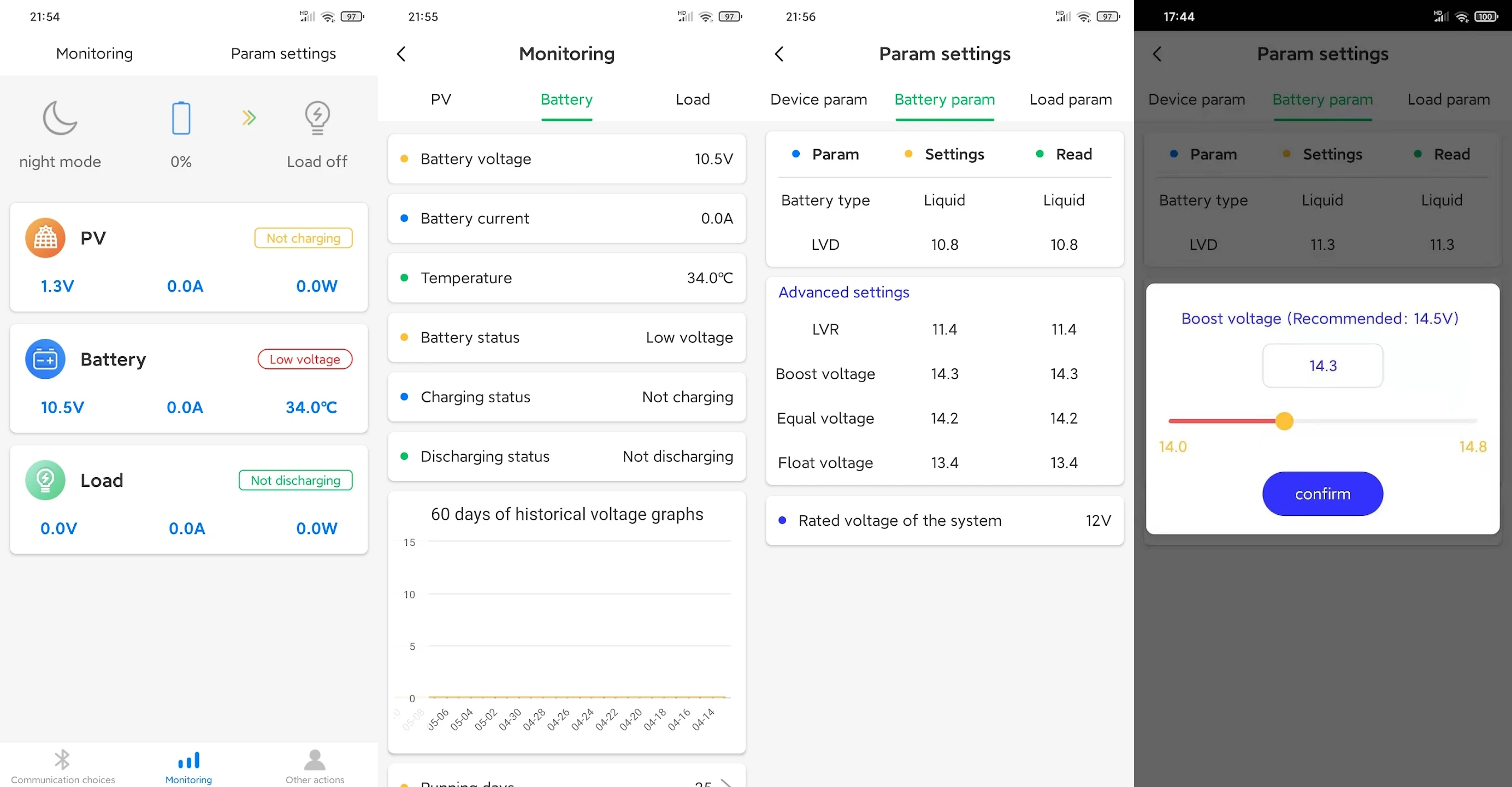Open Param settings tab on home screen
Viewport: 1512px width, 787px height.
[x=283, y=54]
